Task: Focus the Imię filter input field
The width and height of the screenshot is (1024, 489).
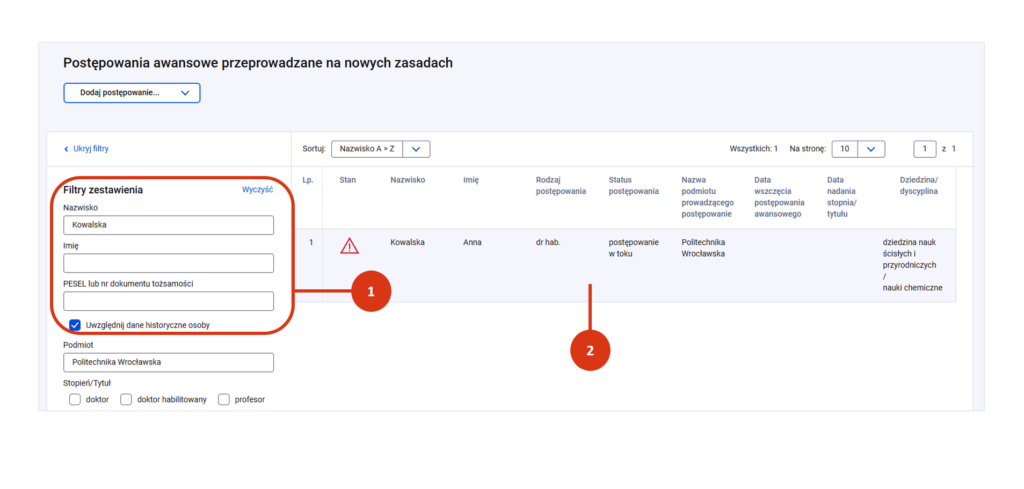Action: point(168,263)
